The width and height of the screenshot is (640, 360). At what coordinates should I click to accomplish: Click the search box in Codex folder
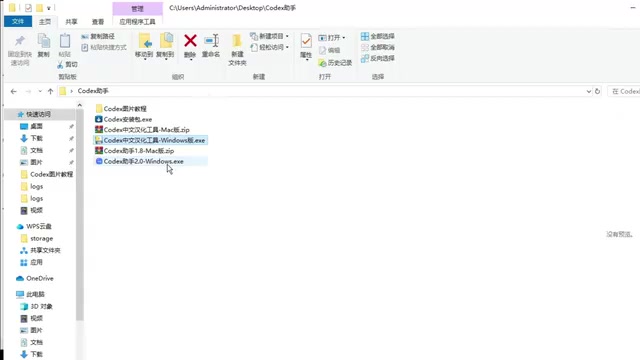point(624,91)
